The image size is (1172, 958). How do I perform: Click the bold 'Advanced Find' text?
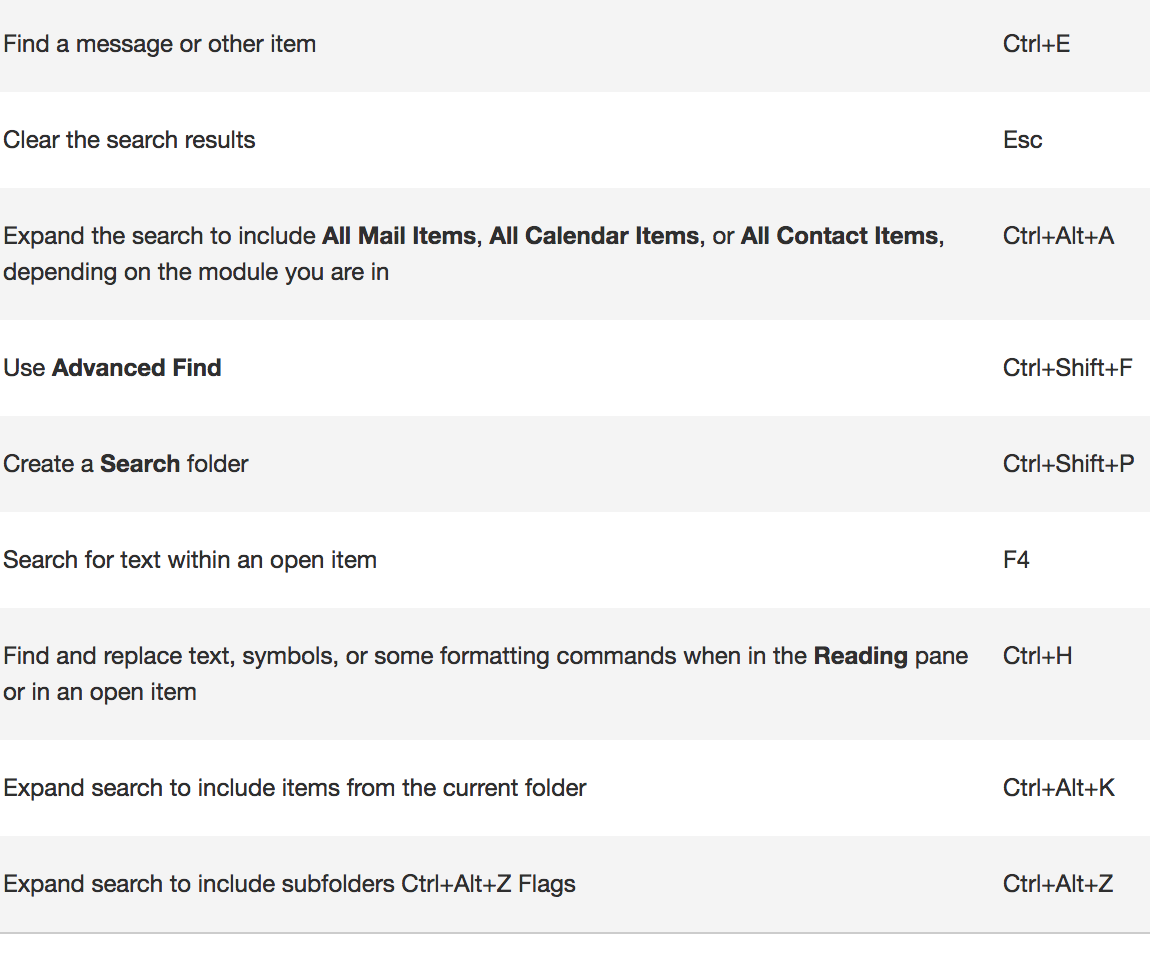pyautogui.click(x=137, y=368)
